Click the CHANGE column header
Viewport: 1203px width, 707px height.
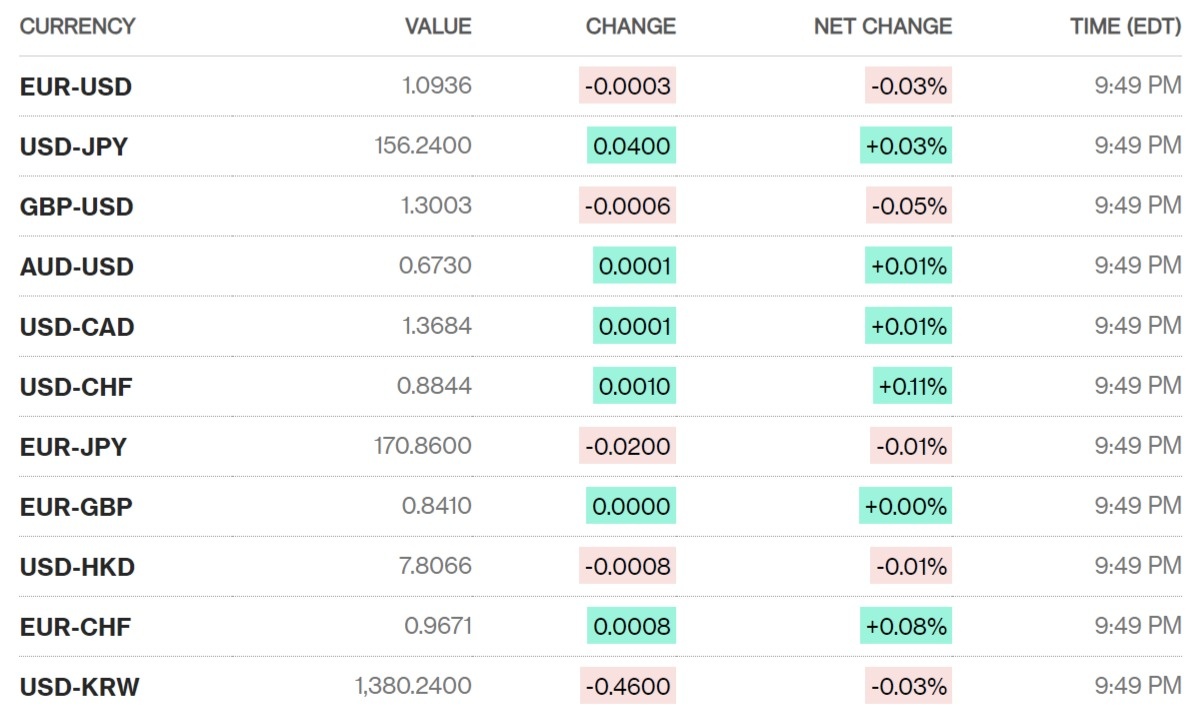pos(630,27)
